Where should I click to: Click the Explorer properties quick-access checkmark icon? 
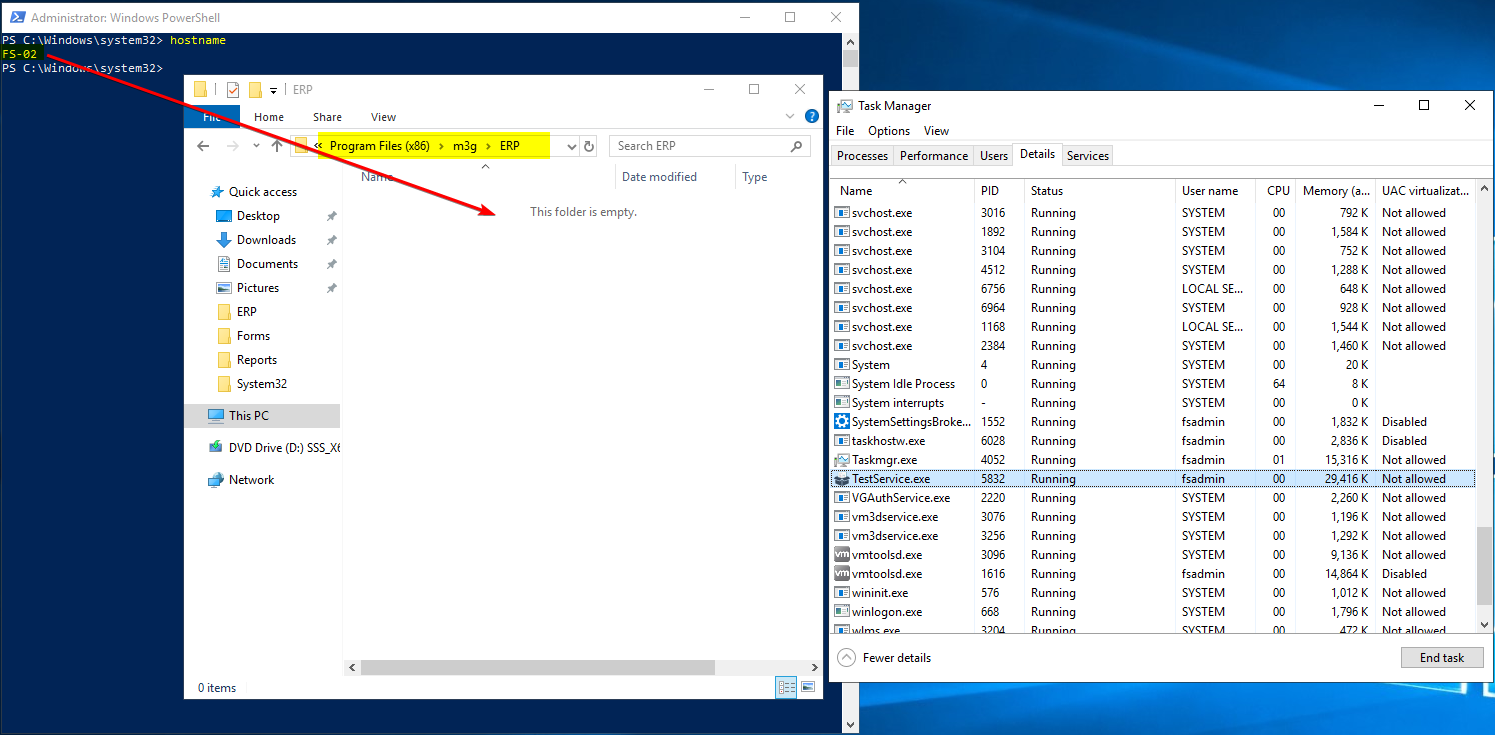click(233, 89)
